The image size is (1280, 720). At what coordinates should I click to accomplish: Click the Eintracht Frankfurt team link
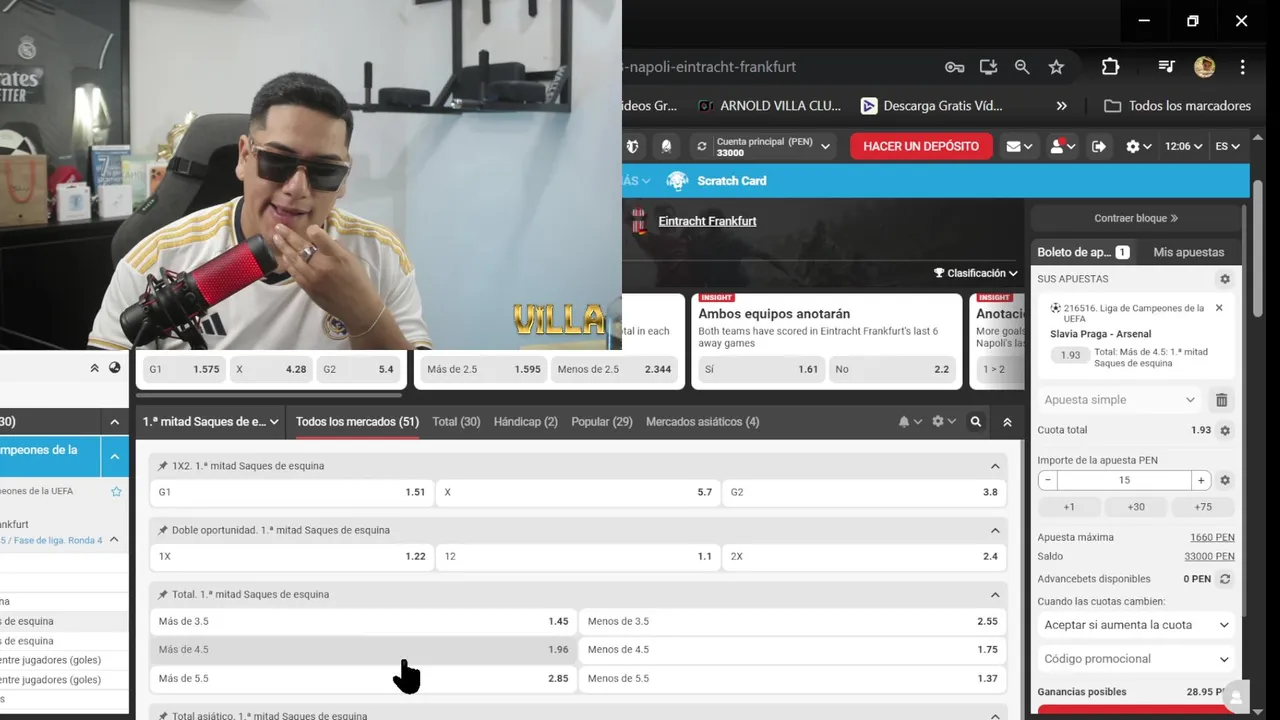click(x=707, y=221)
